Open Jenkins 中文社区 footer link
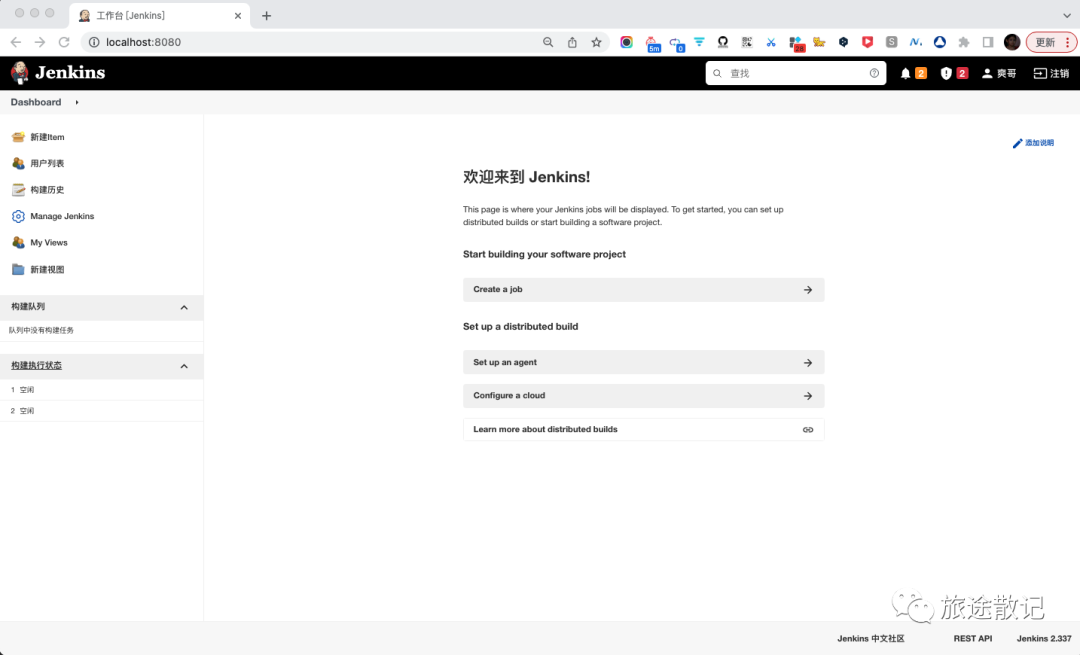Image resolution: width=1080 pixels, height=655 pixels. 871,638
